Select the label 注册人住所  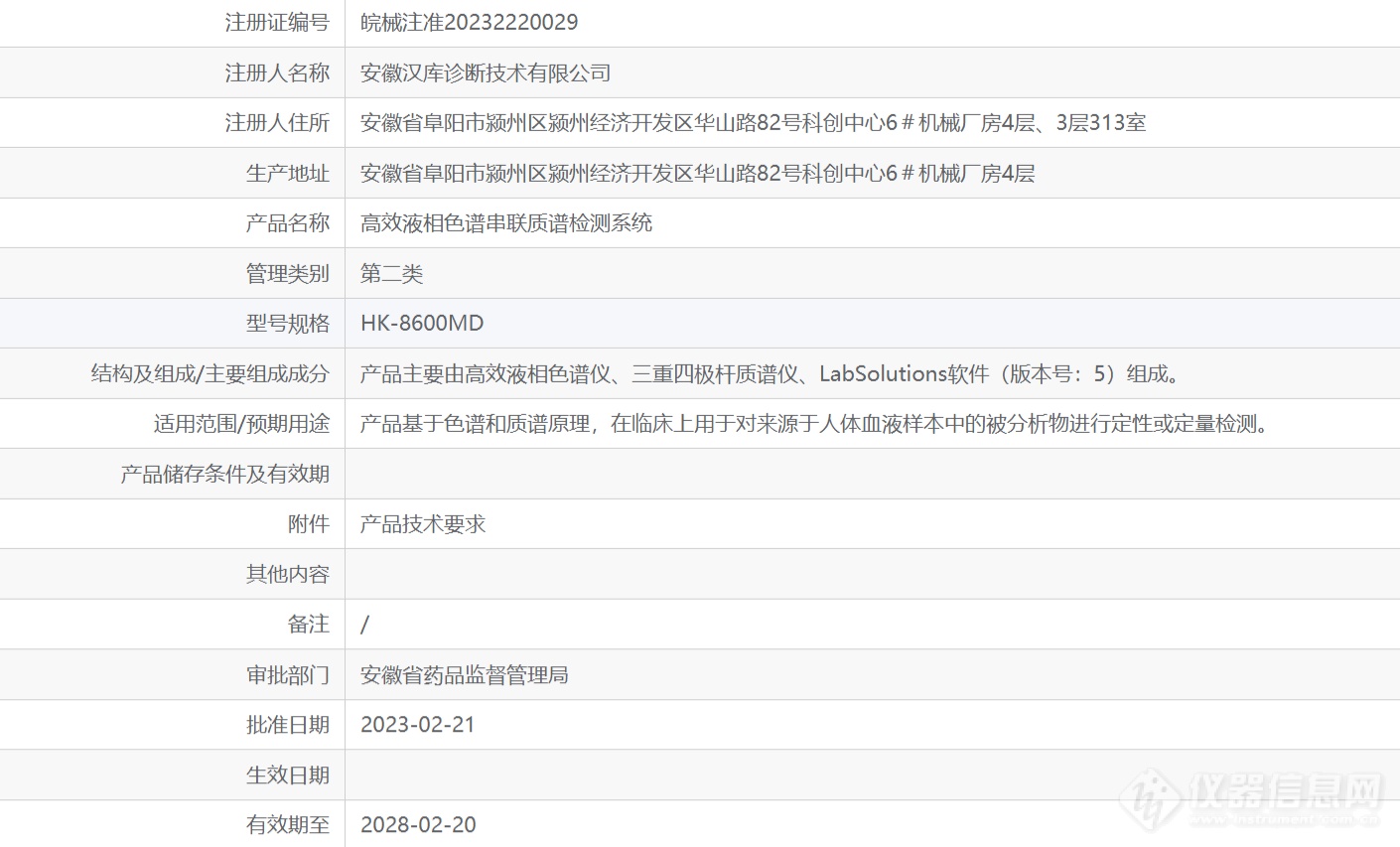point(277,122)
